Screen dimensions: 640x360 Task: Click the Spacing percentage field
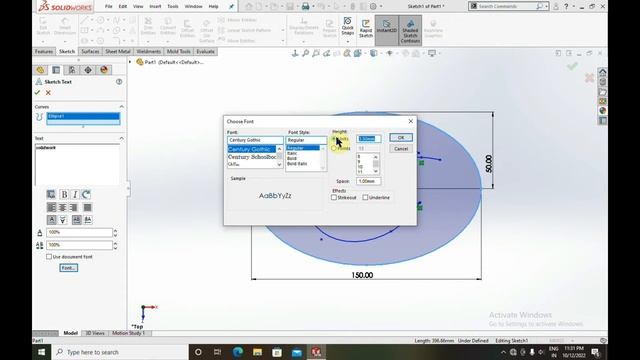pos(79,245)
